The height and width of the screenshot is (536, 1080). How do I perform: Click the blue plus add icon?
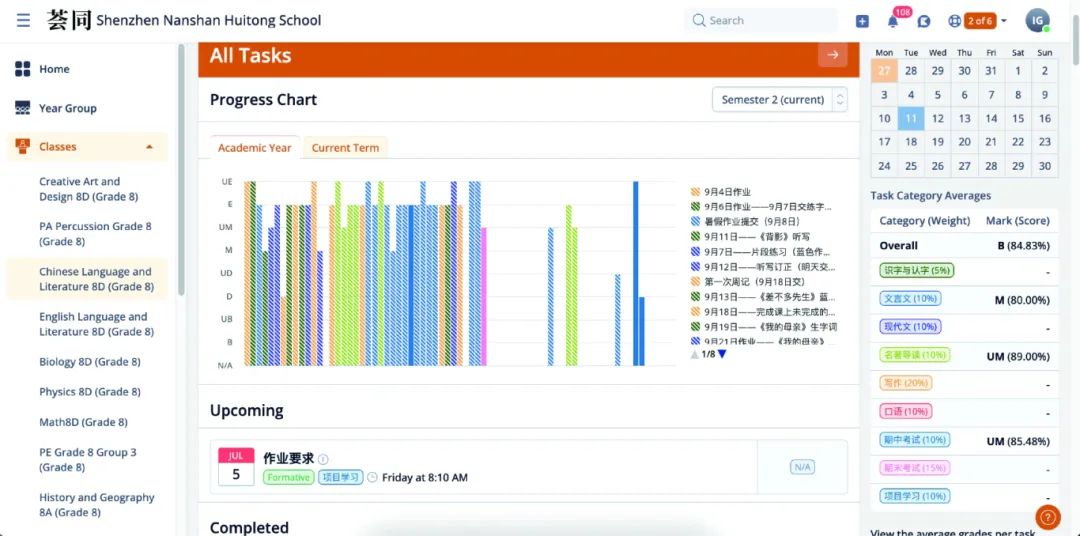pos(862,21)
